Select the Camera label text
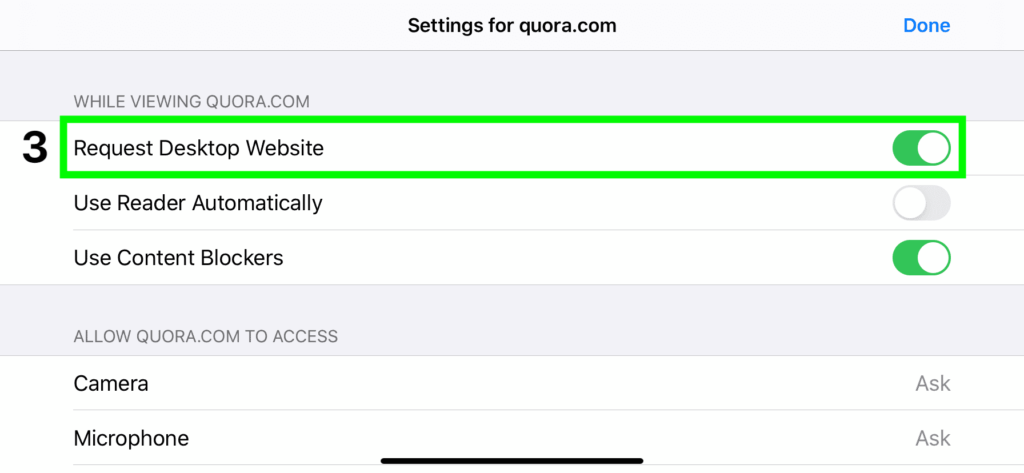The width and height of the screenshot is (1024, 473). [111, 383]
